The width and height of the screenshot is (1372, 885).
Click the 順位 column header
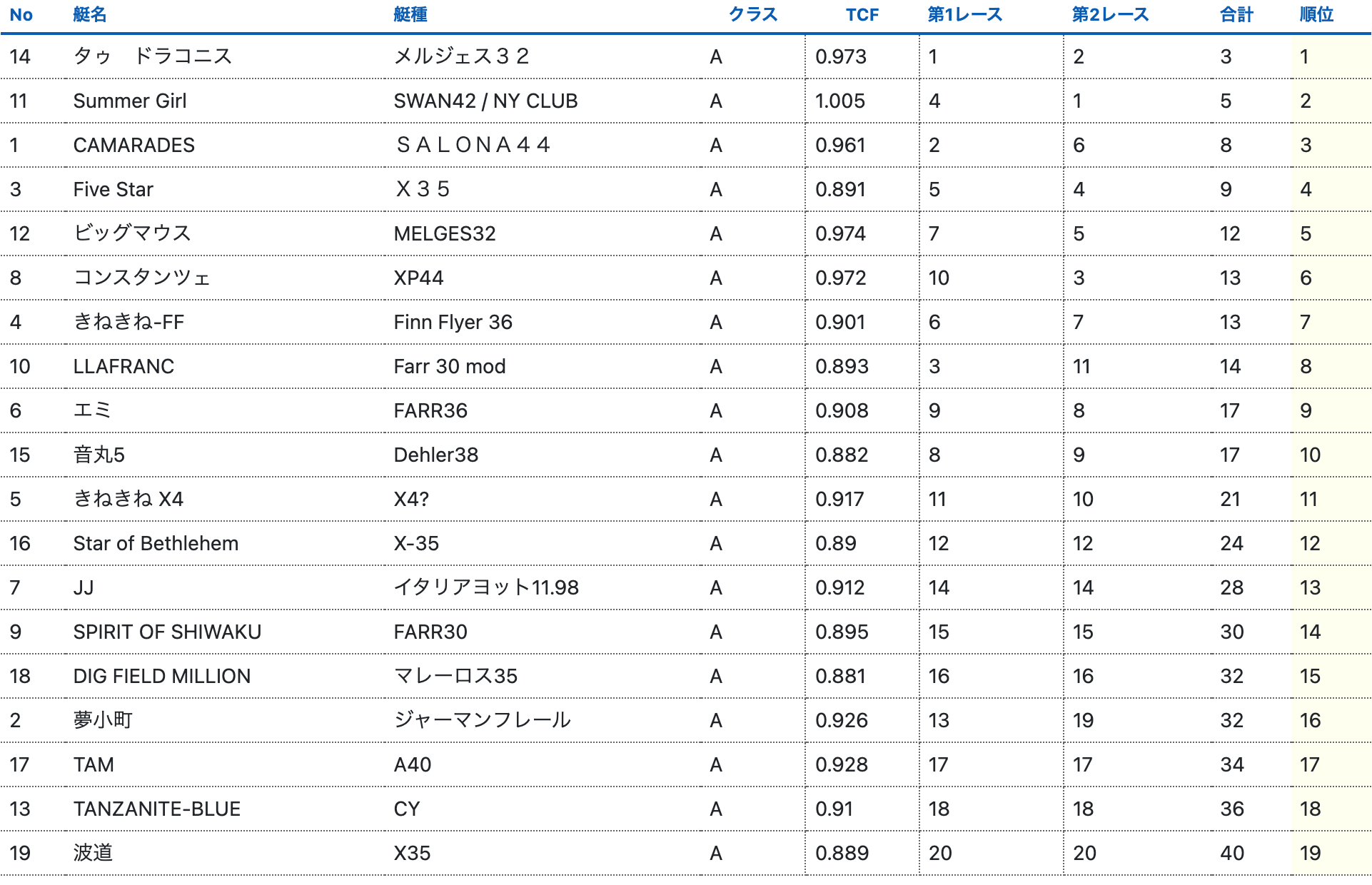[x=1316, y=15]
